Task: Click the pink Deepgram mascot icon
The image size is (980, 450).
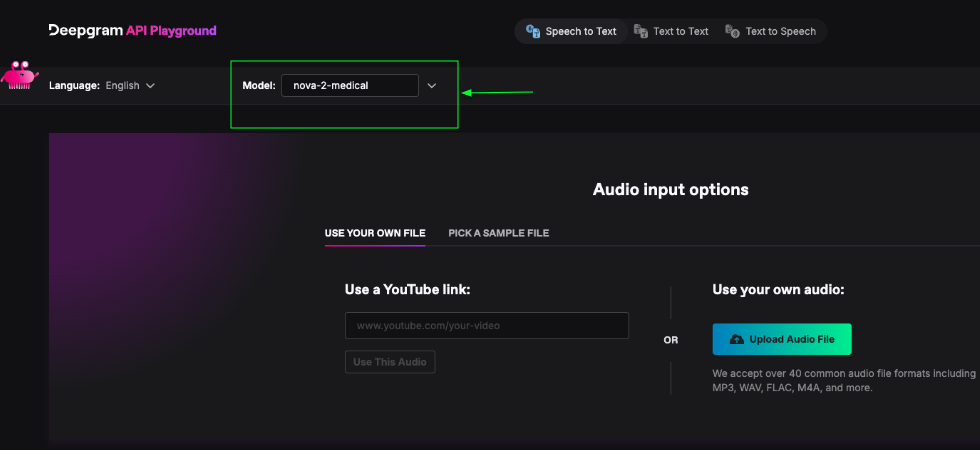Action: [x=18, y=76]
